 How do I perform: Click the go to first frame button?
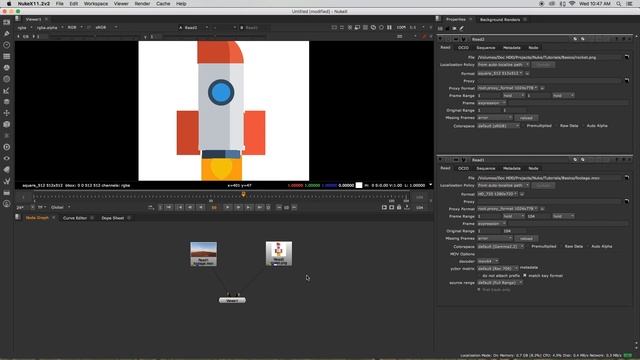click(169, 207)
